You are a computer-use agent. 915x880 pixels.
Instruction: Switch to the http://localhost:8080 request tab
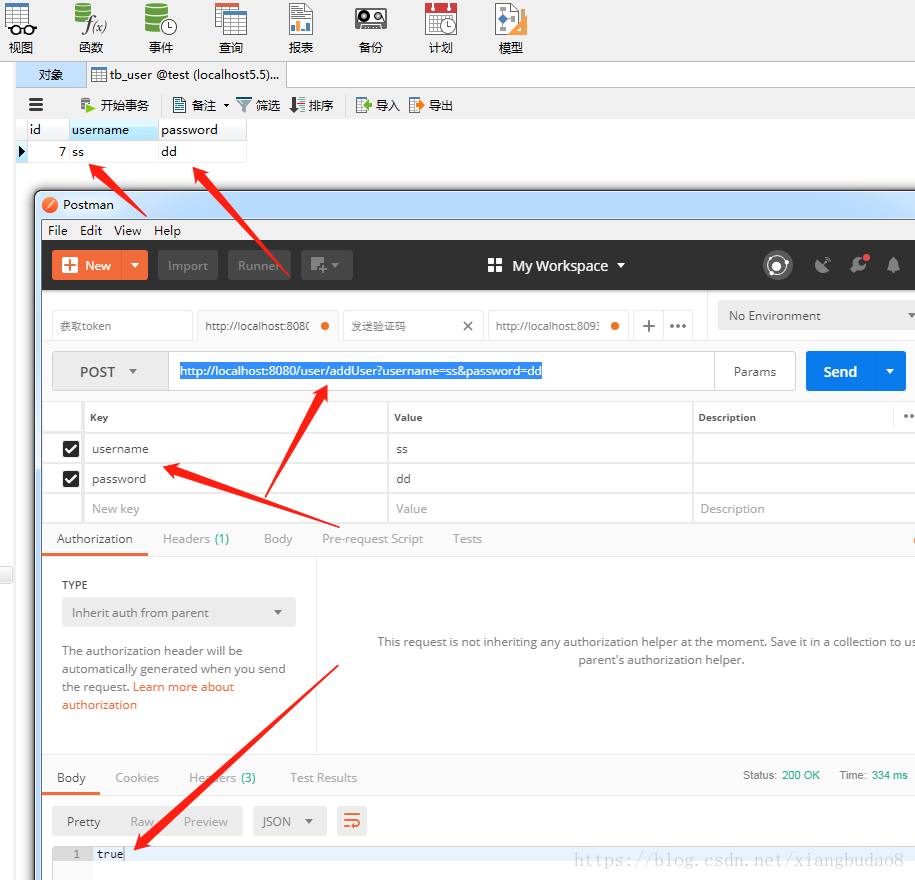pyautogui.click(x=267, y=326)
